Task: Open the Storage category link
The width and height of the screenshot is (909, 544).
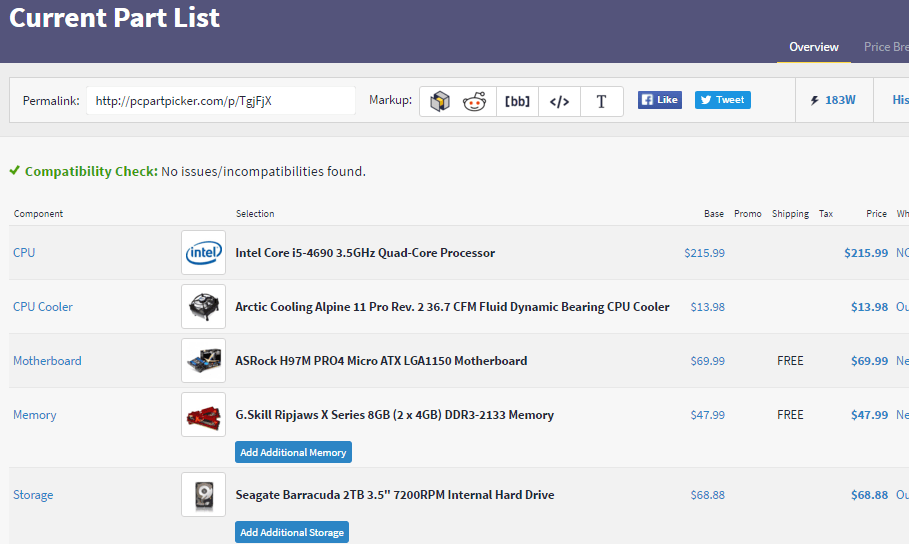Action: [x=33, y=495]
